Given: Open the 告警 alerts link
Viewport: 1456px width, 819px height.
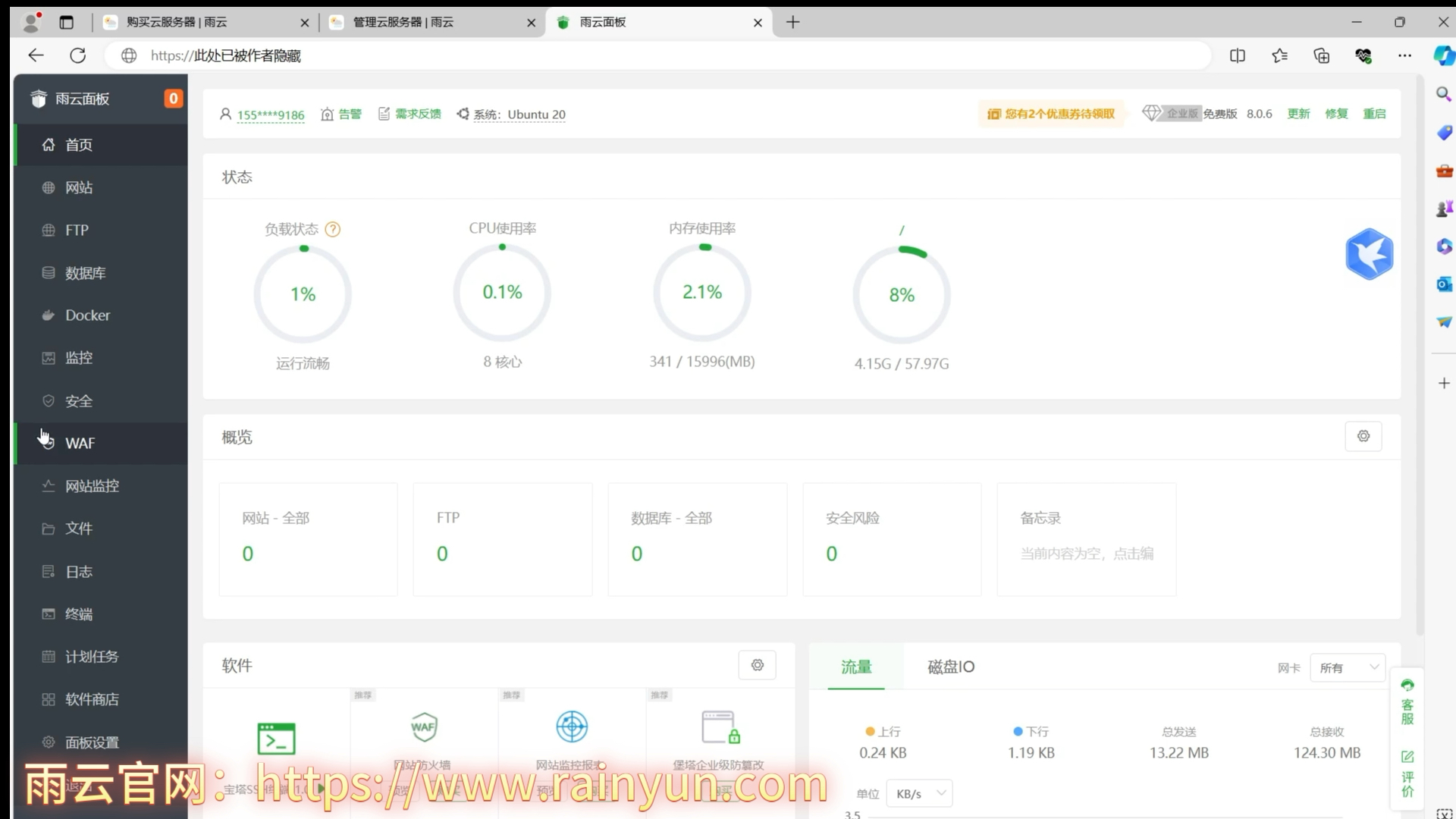Looking at the screenshot, I should pyautogui.click(x=341, y=114).
